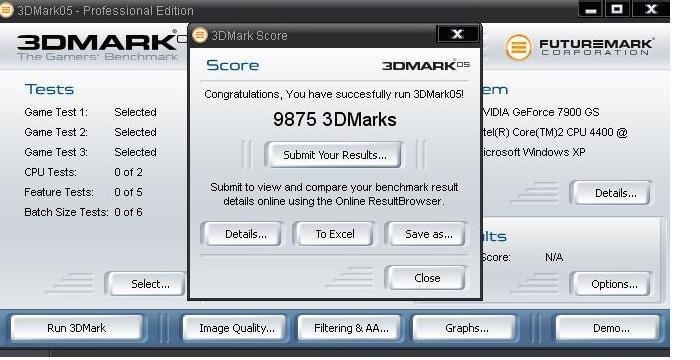Click the N/A score value
Image resolution: width=700 pixels, height=360 pixels.
(x=554, y=257)
